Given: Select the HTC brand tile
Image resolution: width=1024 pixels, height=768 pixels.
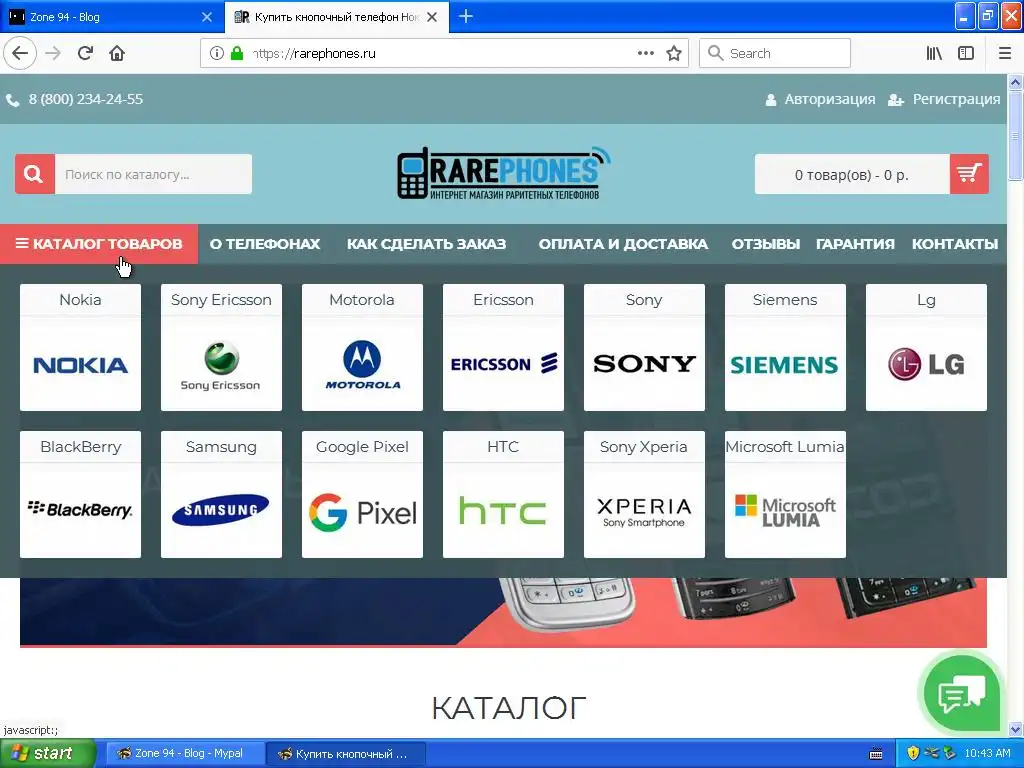Looking at the screenshot, I should point(504,494).
